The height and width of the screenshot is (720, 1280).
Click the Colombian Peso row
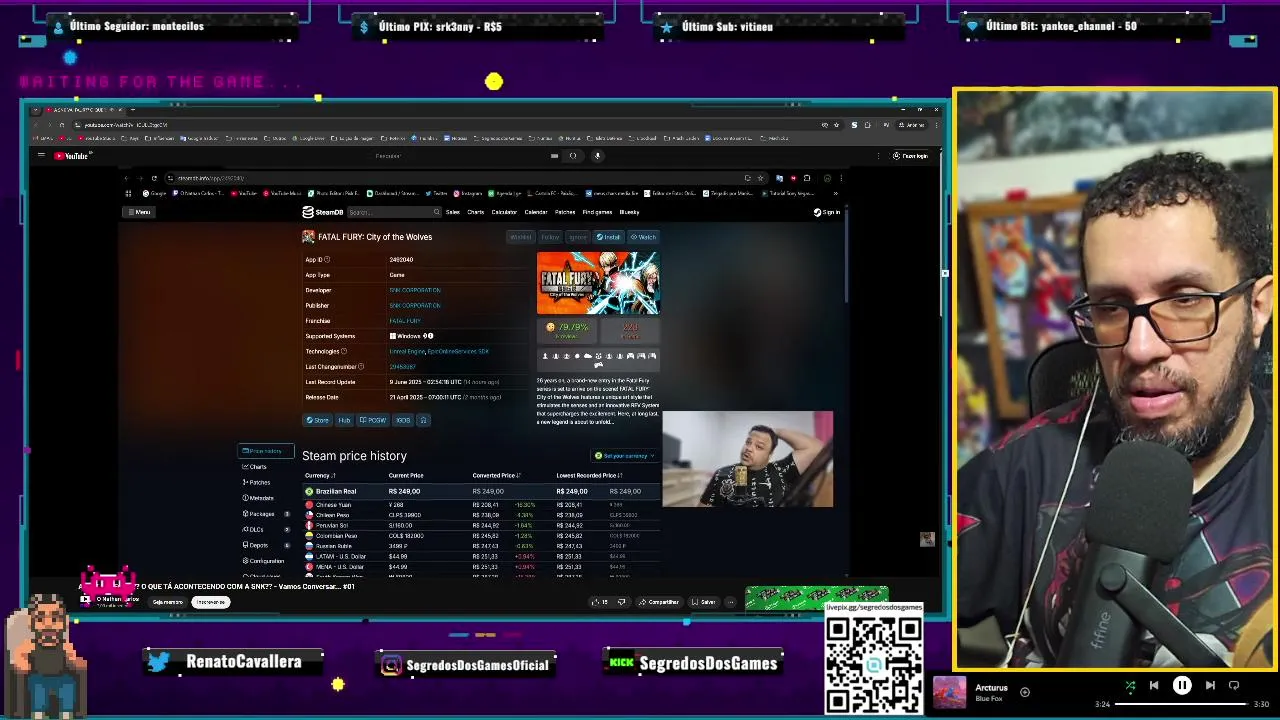point(482,536)
